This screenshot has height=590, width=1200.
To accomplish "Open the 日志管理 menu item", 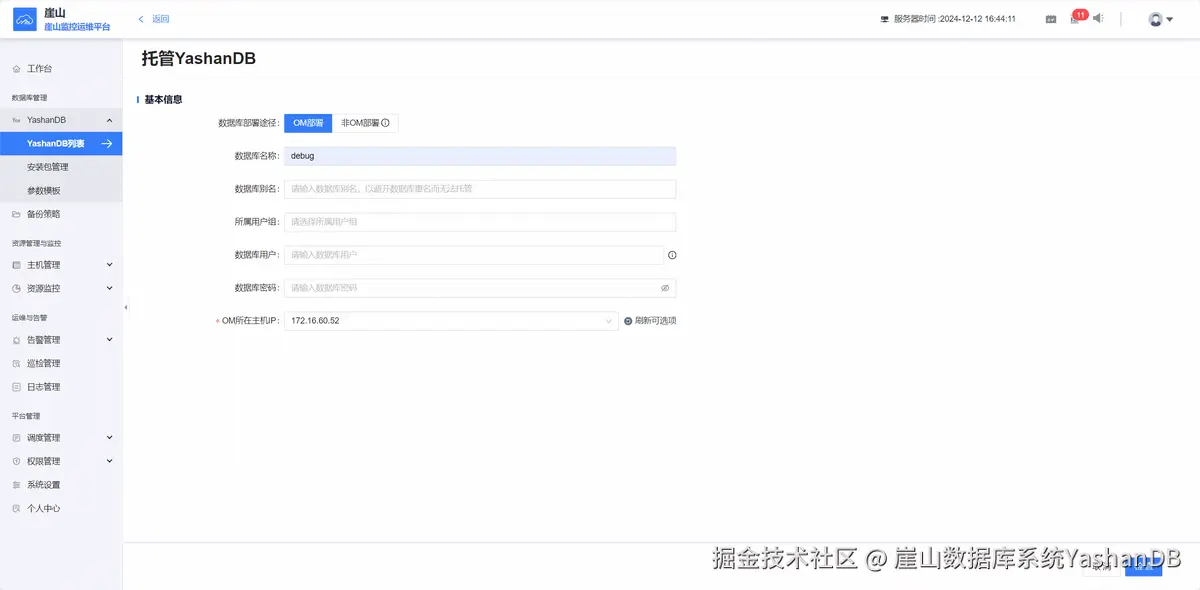I will pyautogui.click(x=61, y=387).
